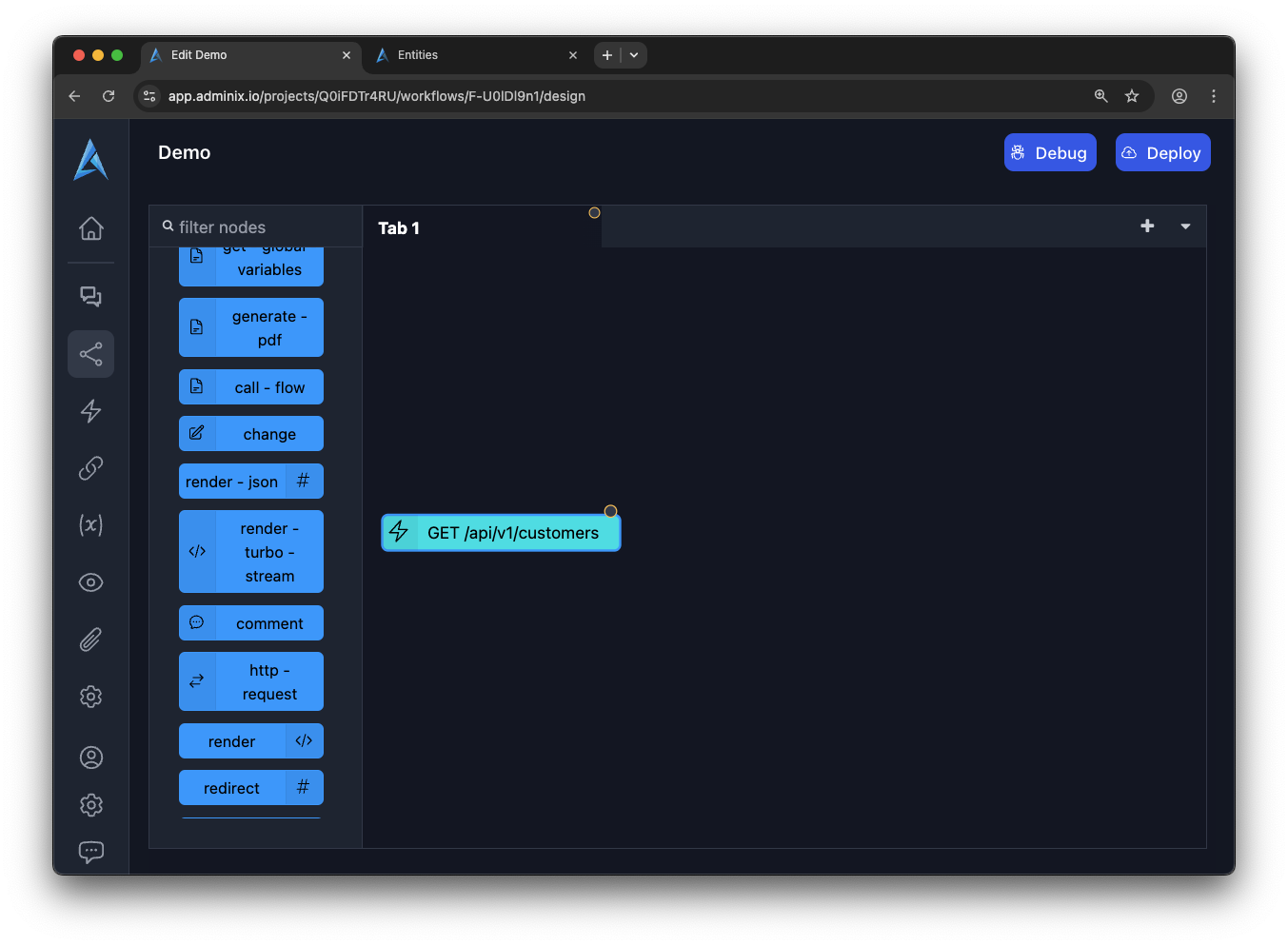Open the variables (x) sidebar icon

(x=90, y=525)
